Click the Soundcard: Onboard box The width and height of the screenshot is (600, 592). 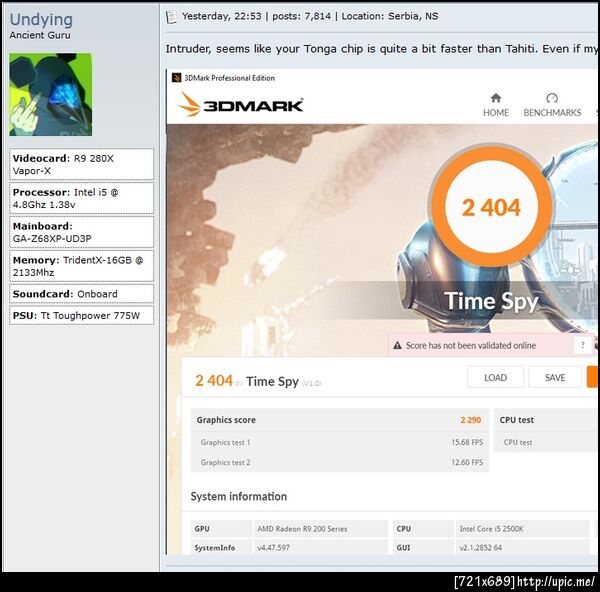click(82, 294)
